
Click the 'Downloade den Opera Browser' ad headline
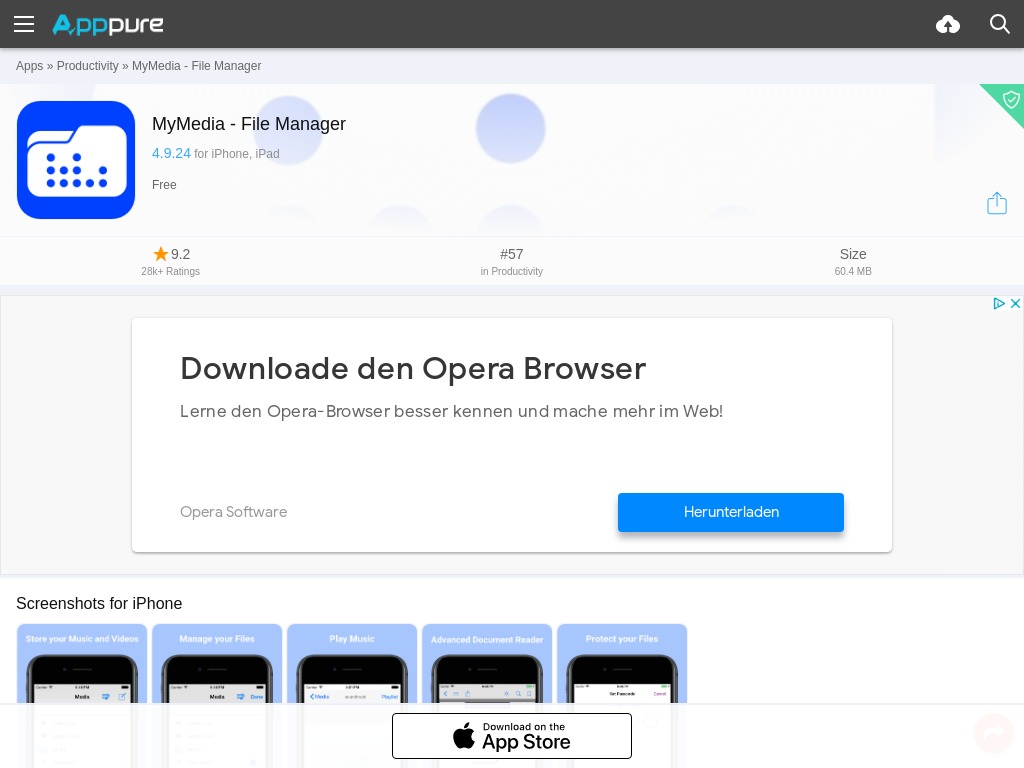tap(413, 369)
